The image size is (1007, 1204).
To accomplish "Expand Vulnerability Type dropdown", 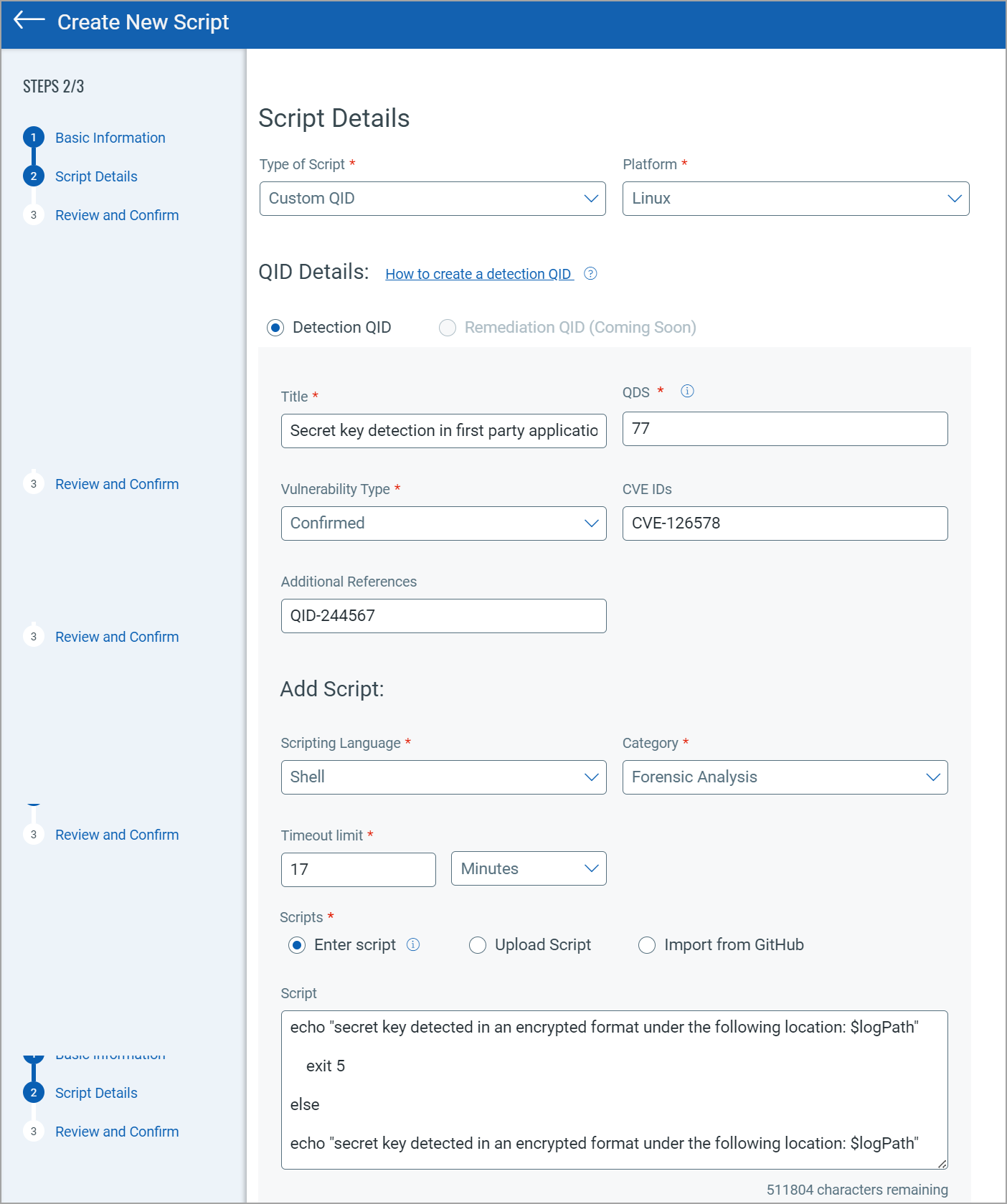I will click(x=443, y=523).
